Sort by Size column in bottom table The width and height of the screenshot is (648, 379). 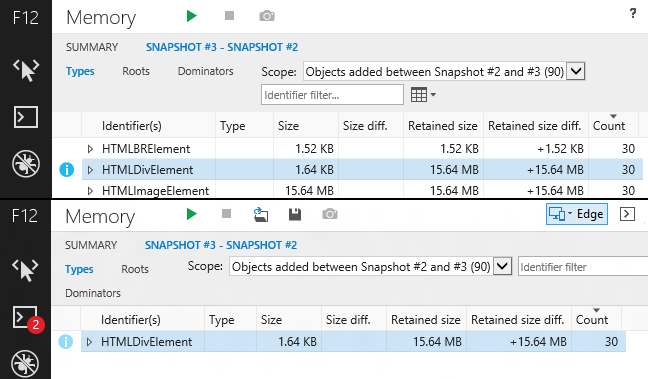click(x=272, y=319)
